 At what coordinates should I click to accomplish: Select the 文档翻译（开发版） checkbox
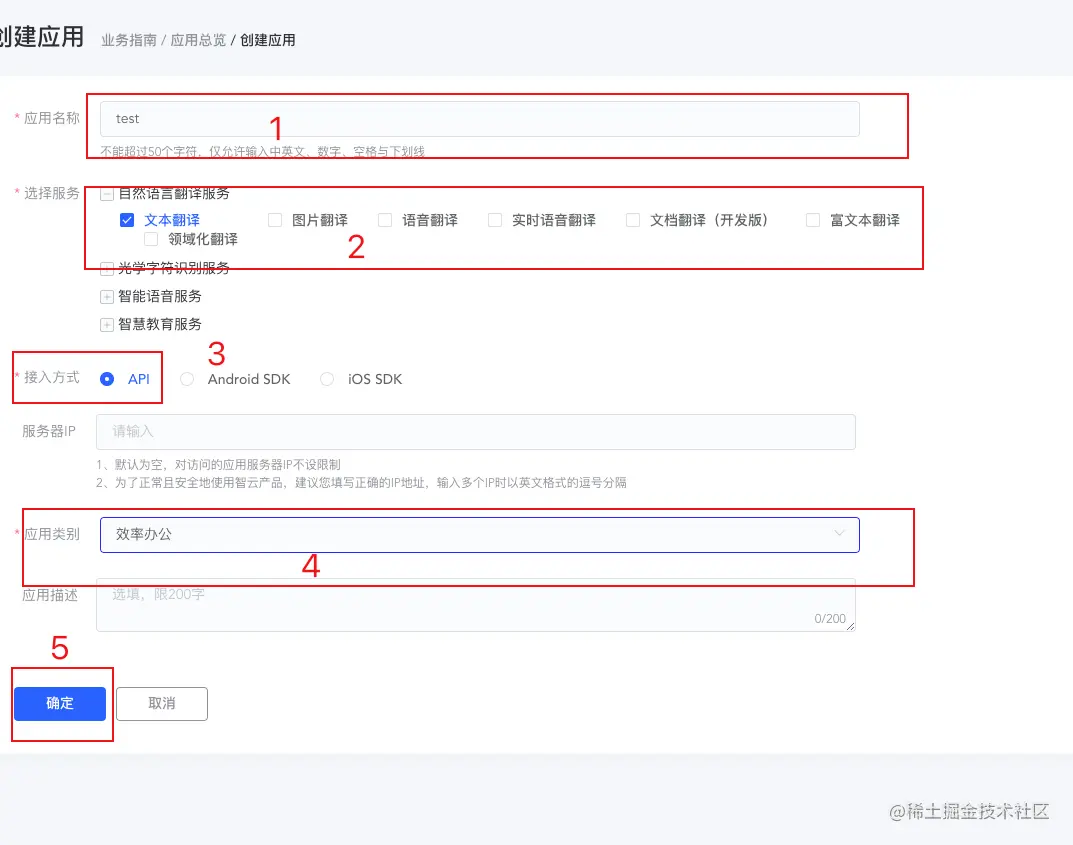[x=633, y=220]
